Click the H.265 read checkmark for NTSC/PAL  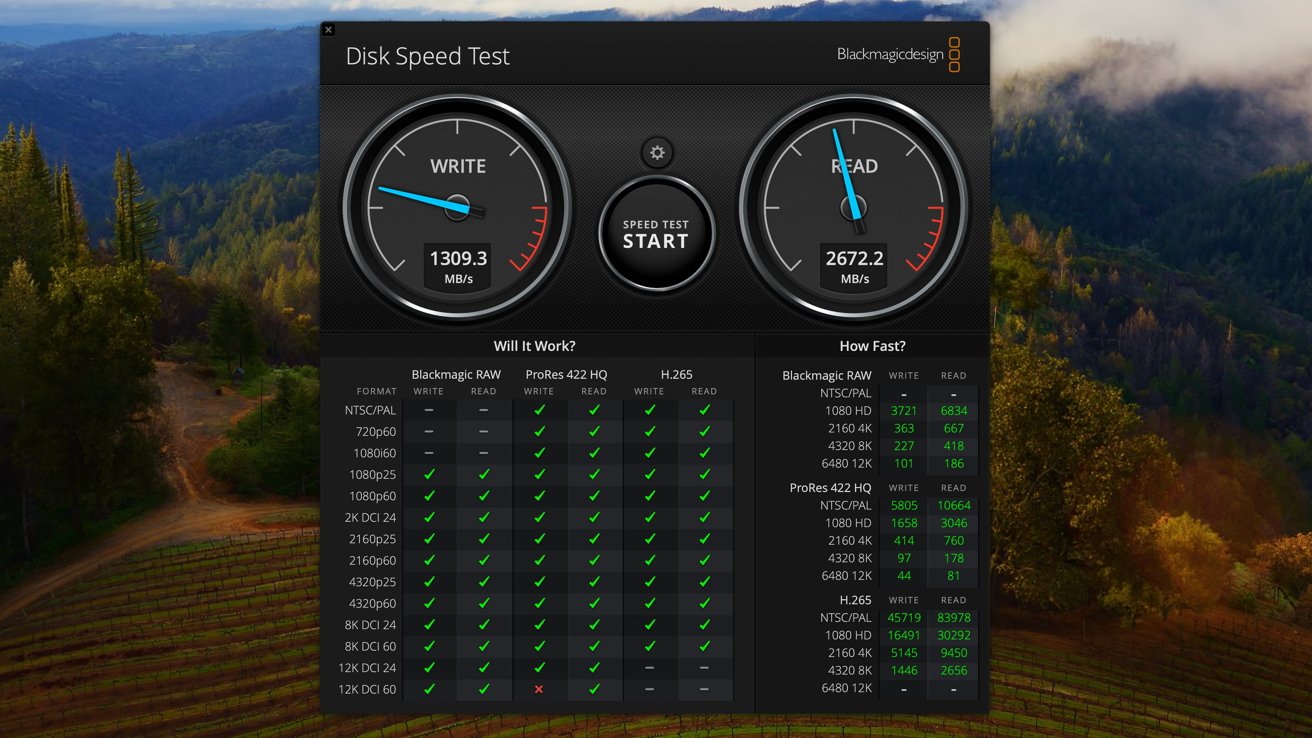(704, 410)
